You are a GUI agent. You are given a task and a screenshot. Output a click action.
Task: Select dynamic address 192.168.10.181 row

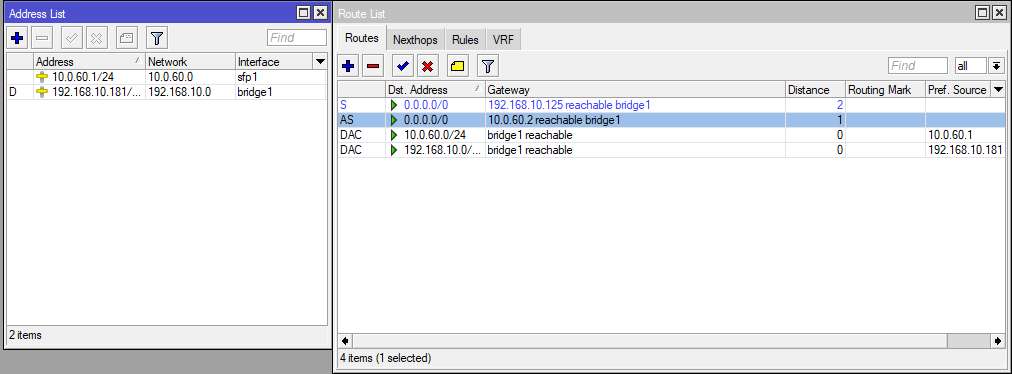(x=167, y=92)
